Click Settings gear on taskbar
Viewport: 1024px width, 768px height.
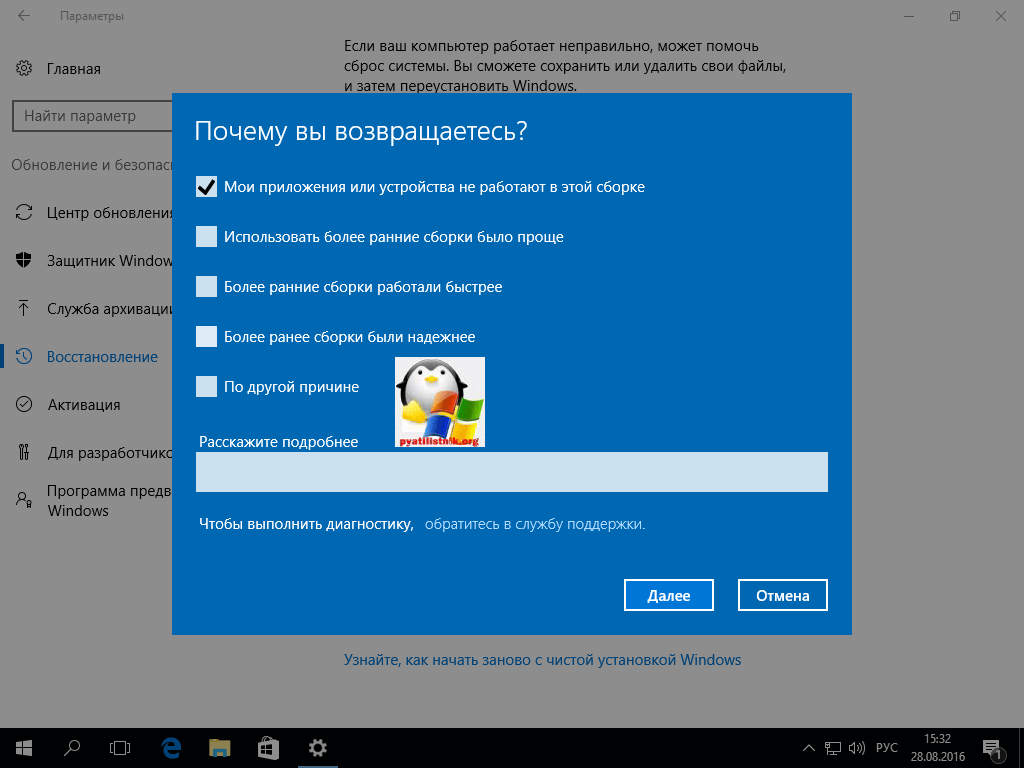pyautogui.click(x=317, y=748)
